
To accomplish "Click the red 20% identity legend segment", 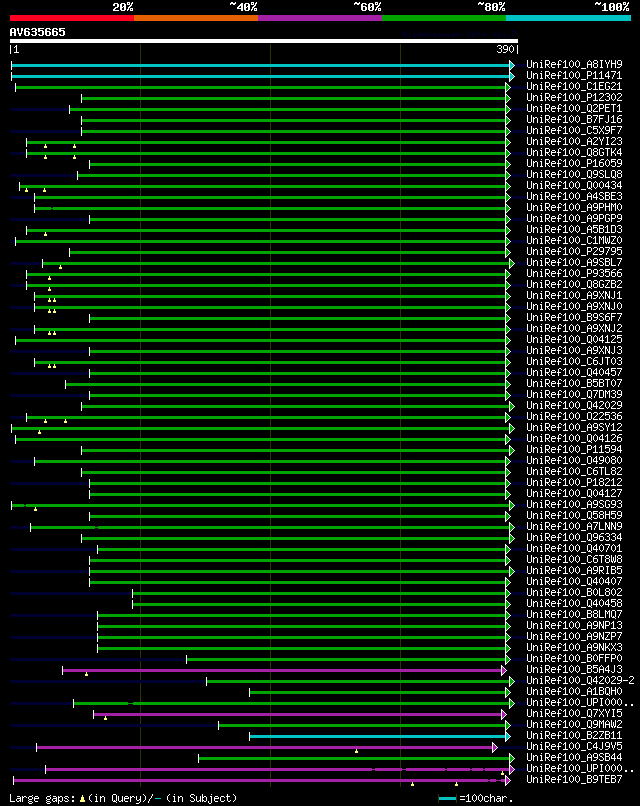I will click(x=72, y=18).
